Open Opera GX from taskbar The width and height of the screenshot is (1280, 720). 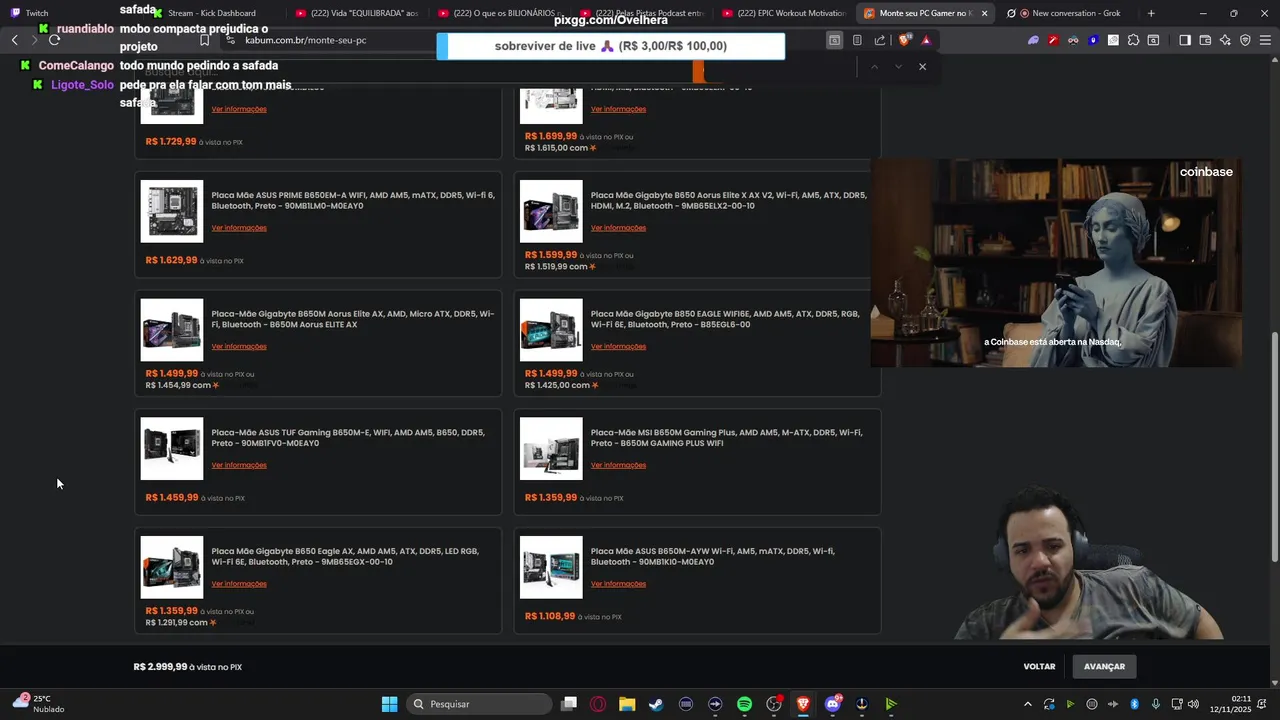pyautogui.click(x=598, y=704)
